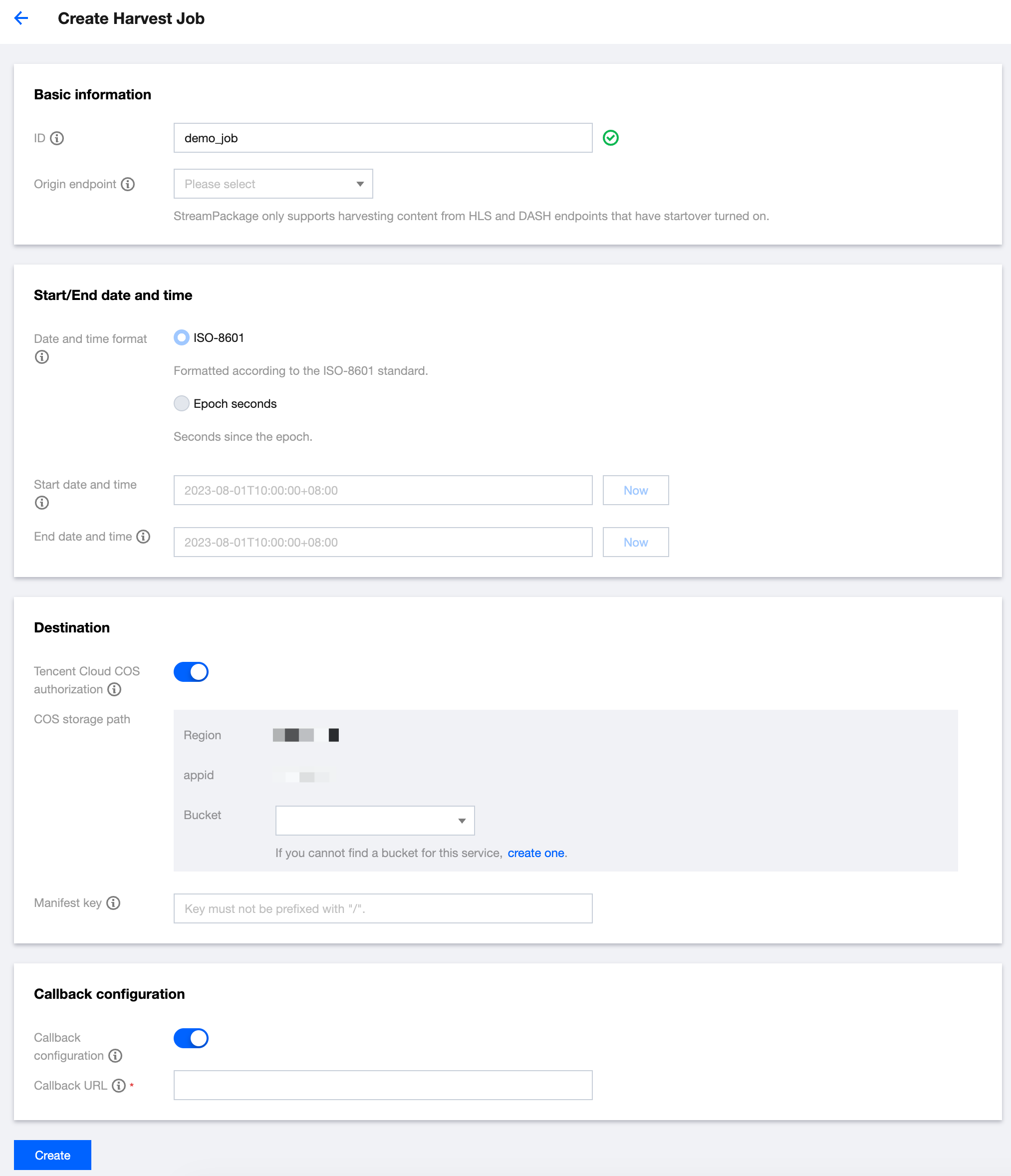Click the Origin endpoint info icon
The width and height of the screenshot is (1011, 1176).
[128, 184]
